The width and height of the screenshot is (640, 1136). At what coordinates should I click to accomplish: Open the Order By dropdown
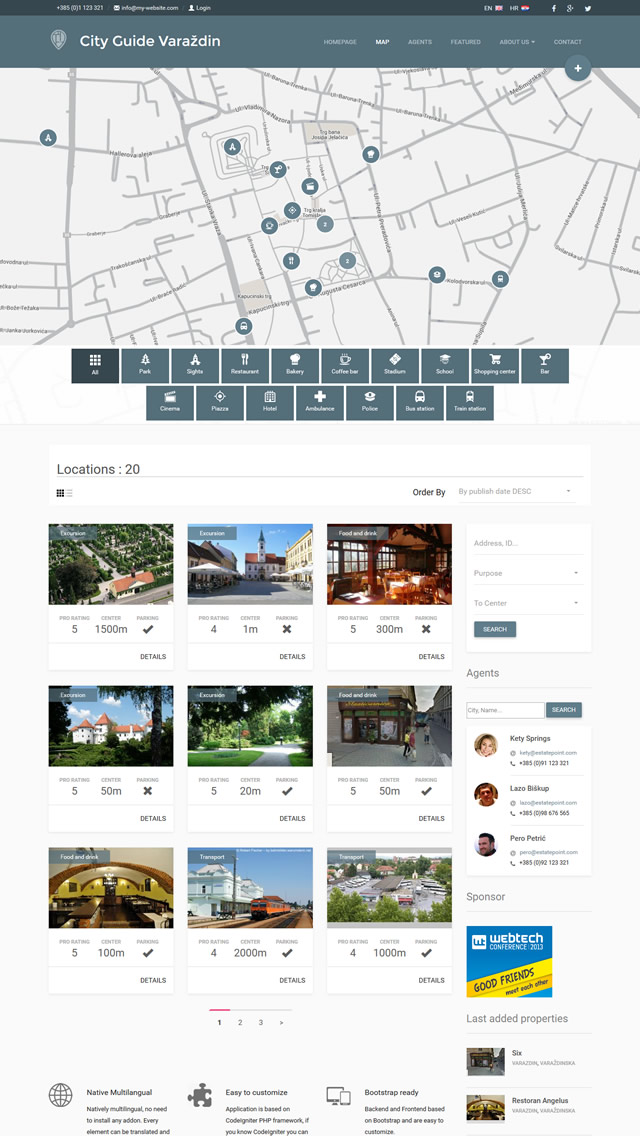click(x=515, y=492)
